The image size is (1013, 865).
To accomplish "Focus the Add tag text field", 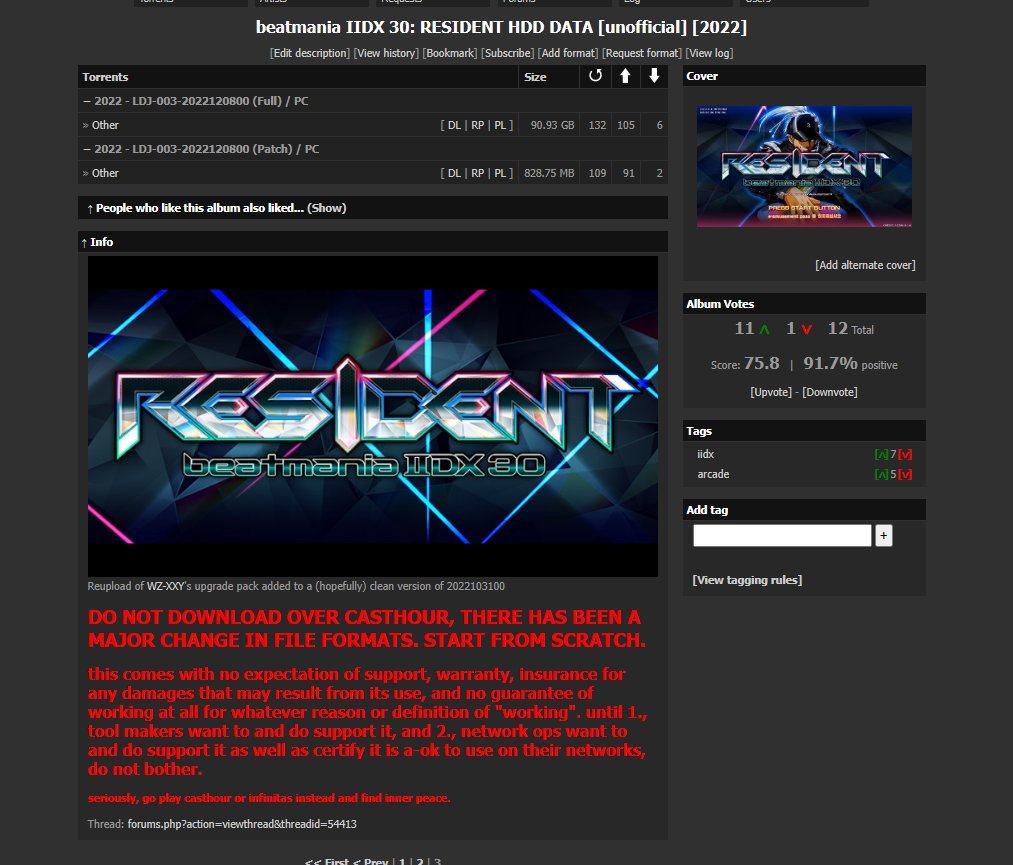I will 782,536.
